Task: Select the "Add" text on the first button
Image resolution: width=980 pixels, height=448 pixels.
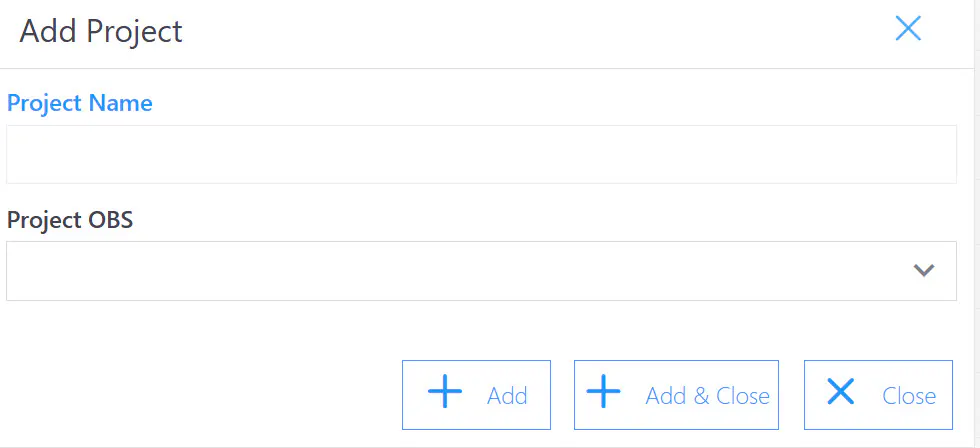Action: tap(507, 396)
